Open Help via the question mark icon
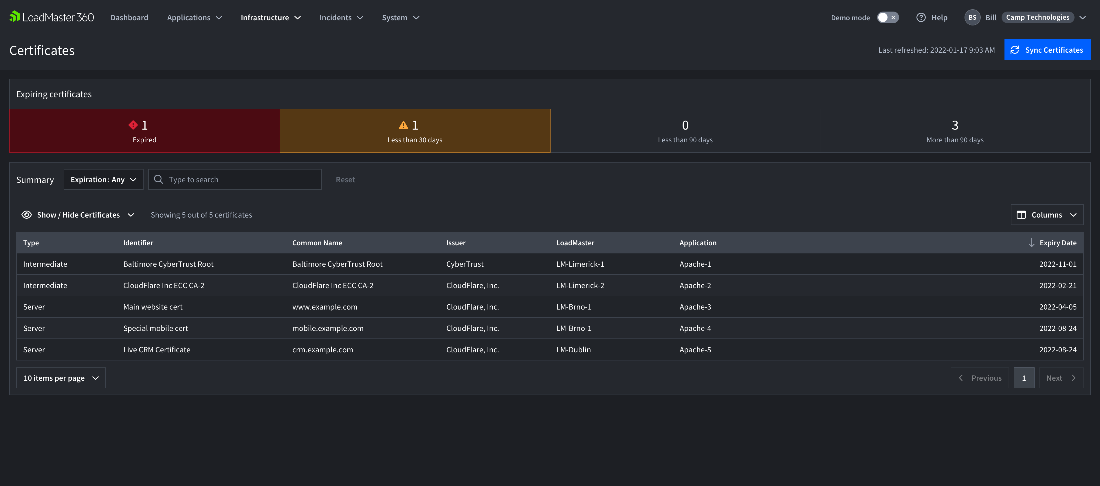 (921, 17)
